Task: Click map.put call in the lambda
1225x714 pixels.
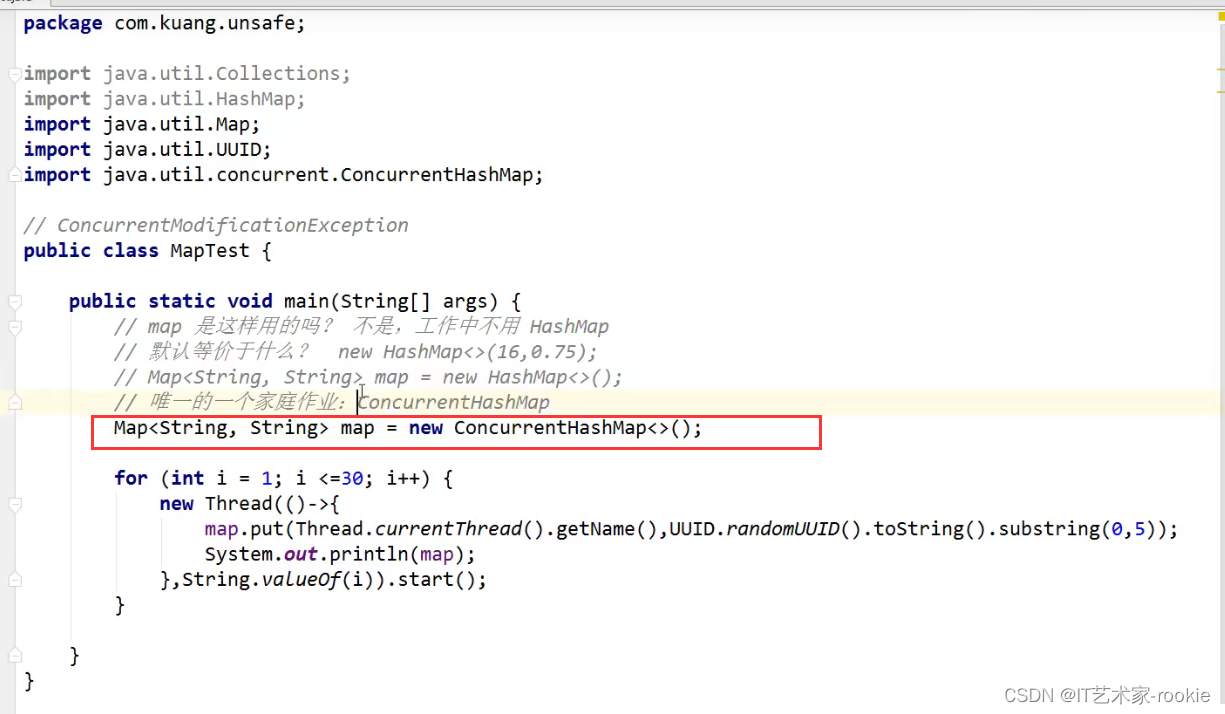Action: [692, 529]
